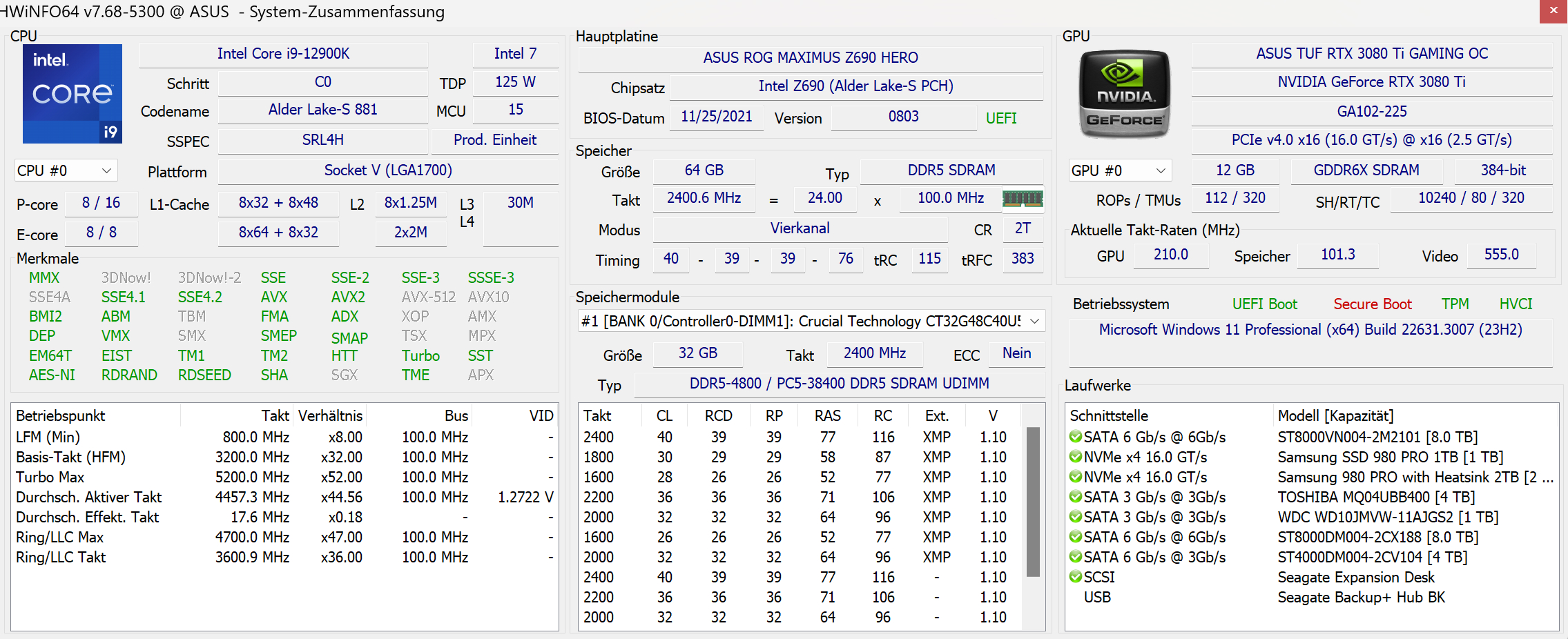1568x639 pixels.
Task: Click the Intel Core i9-12900K name field
Action: [x=284, y=54]
